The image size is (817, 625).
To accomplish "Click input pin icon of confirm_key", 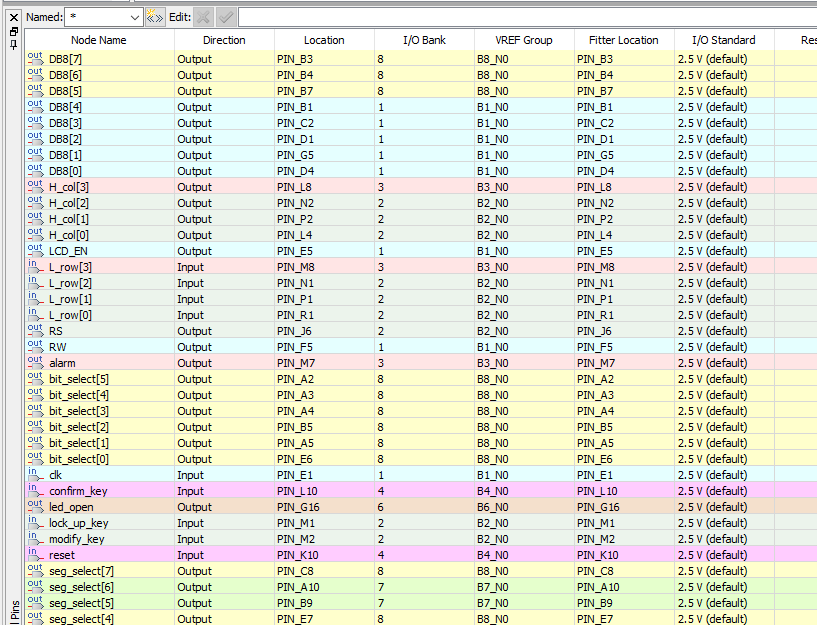I will 35,490.
